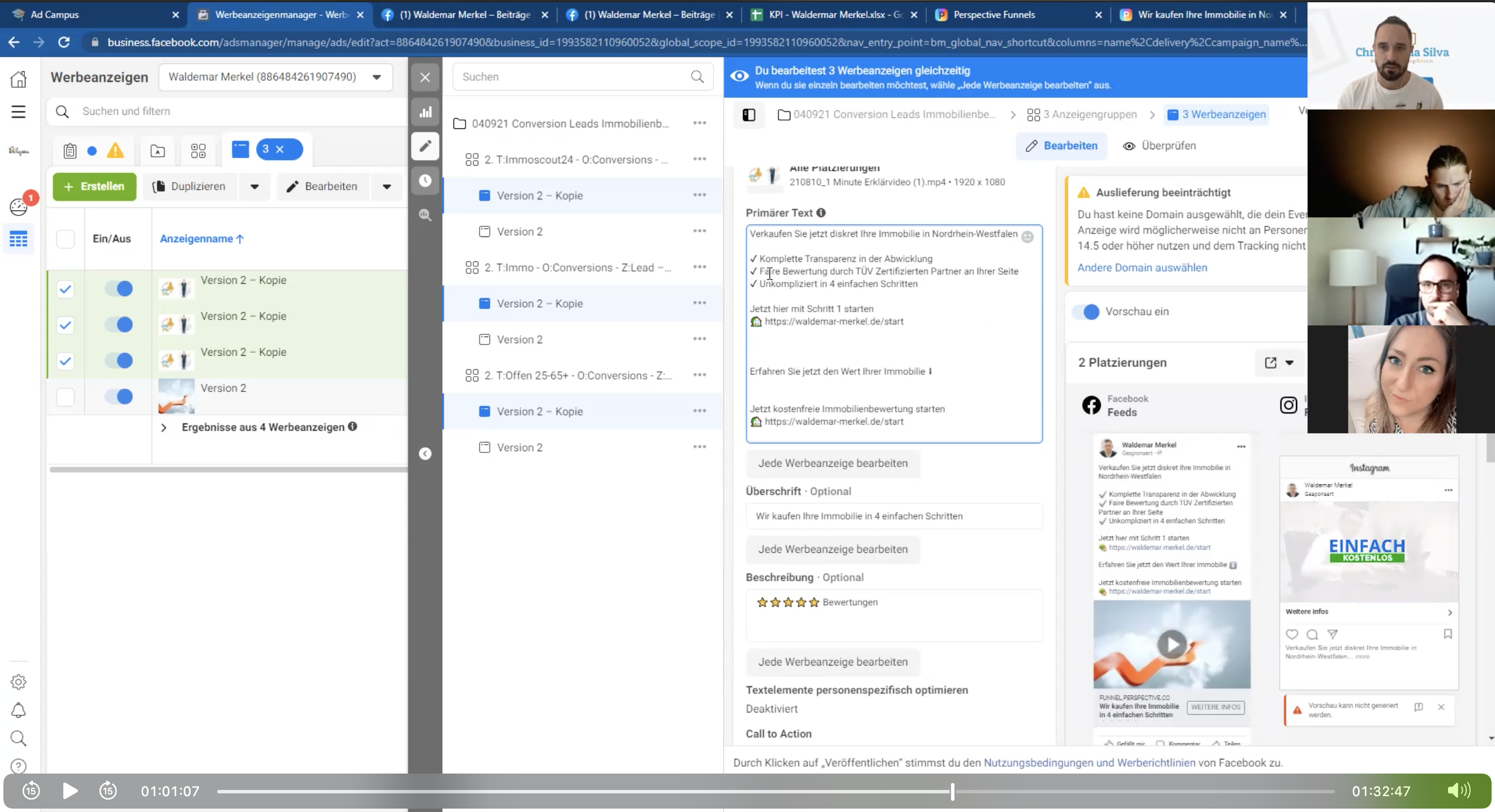Open more options for Immoscout24 ad set
Image resolution: width=1495 pixels, height=812 pixels.
click(699, 159)
